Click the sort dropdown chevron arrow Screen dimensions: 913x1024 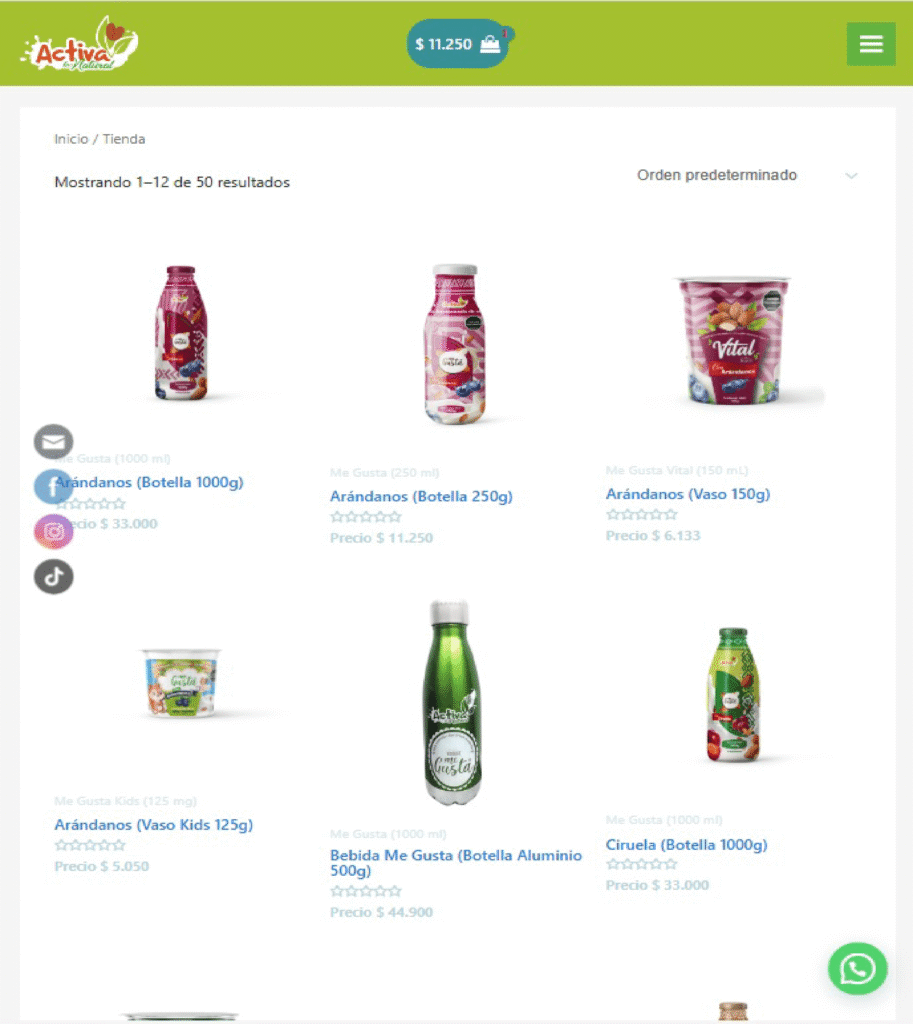(851, 176)
